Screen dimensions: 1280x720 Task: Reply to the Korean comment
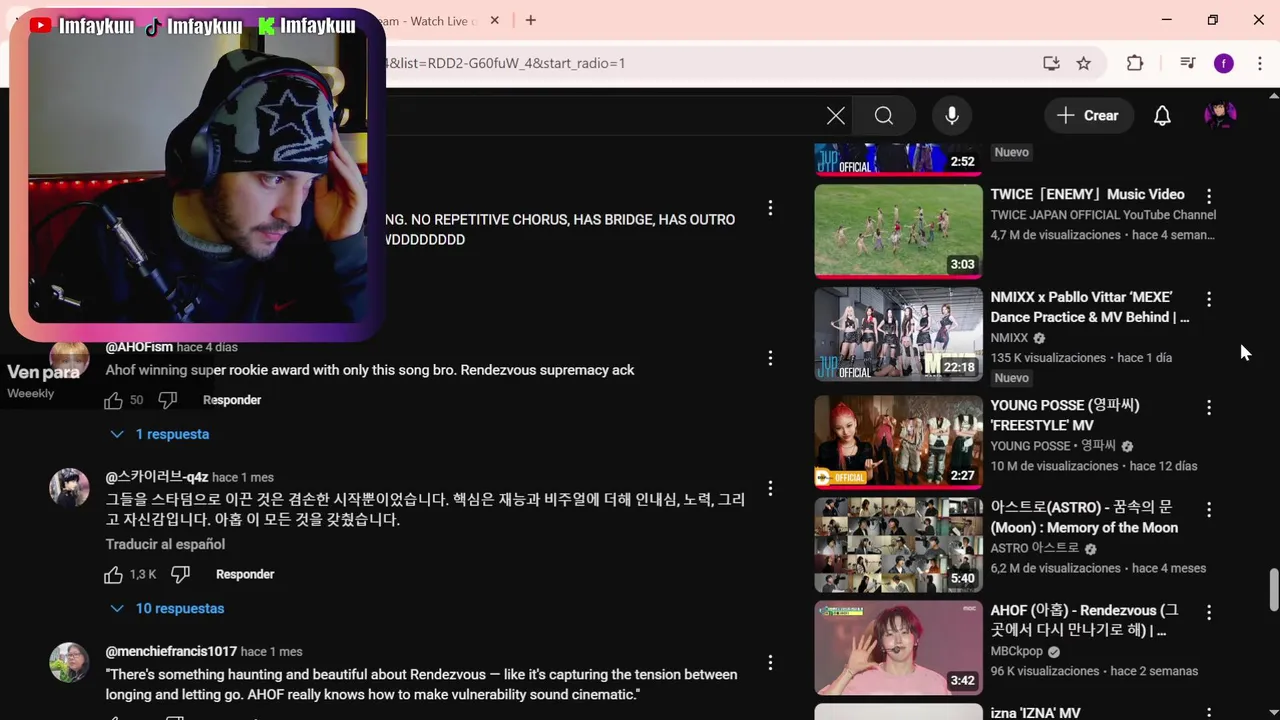pos(245,574)
